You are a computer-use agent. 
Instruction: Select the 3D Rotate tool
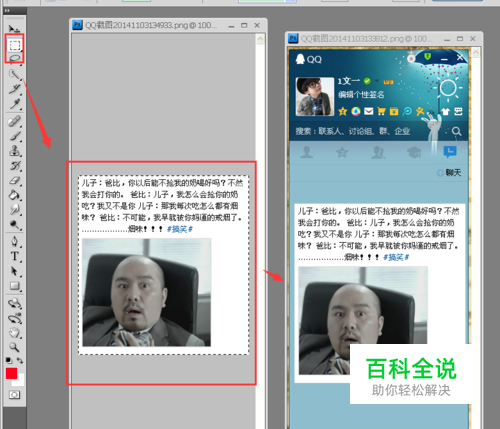14,303
